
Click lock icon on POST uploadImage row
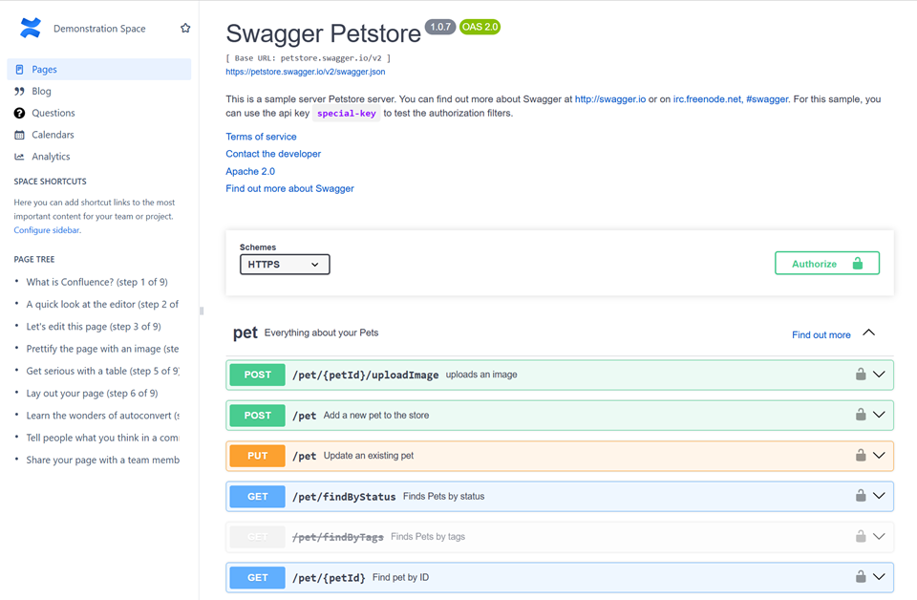(x=860, y=374)
